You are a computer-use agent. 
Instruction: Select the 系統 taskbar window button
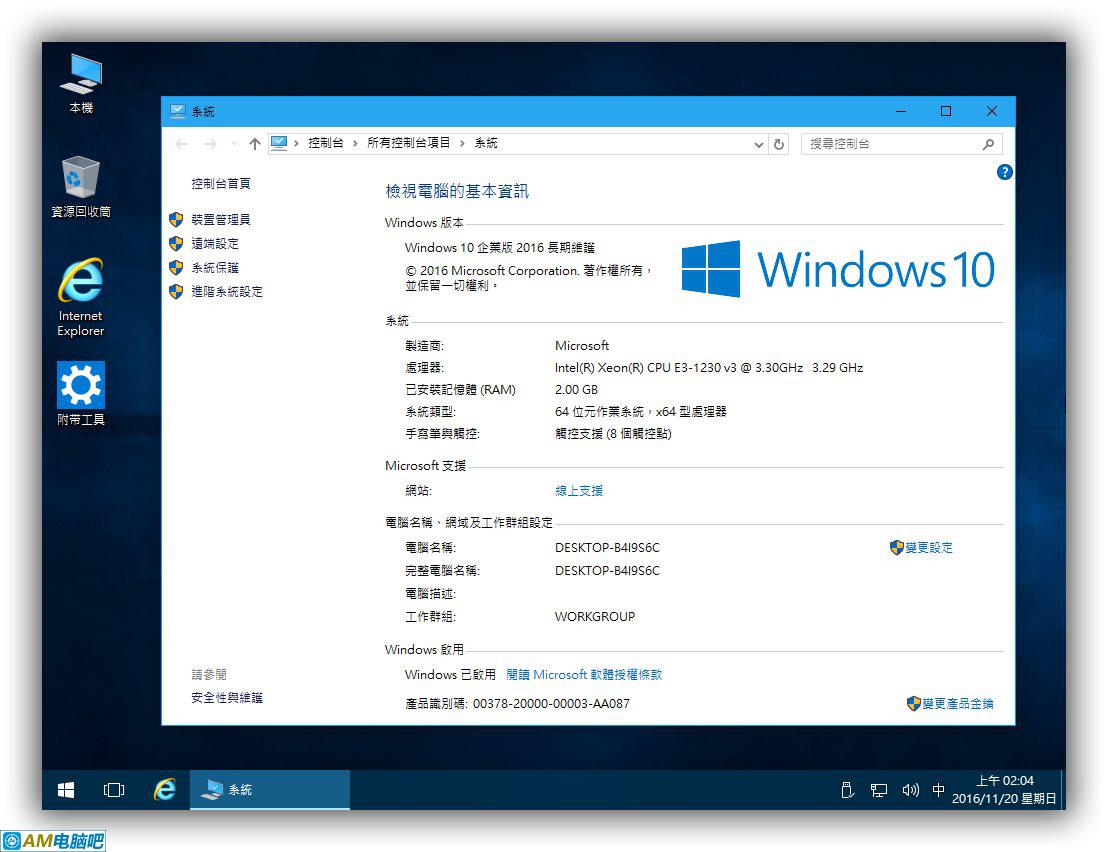270,790
